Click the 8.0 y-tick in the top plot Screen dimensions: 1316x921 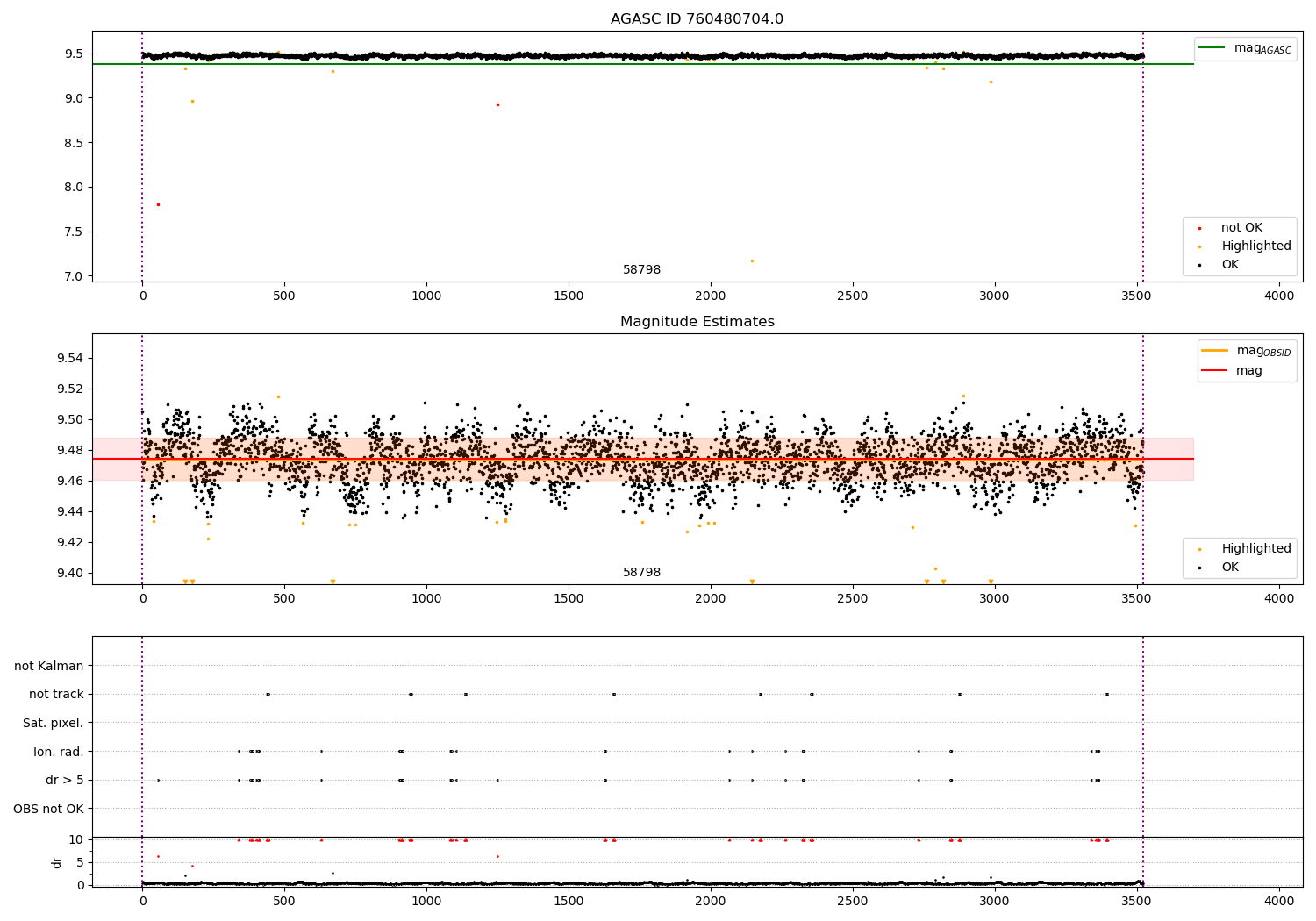[x=75, y=187]
